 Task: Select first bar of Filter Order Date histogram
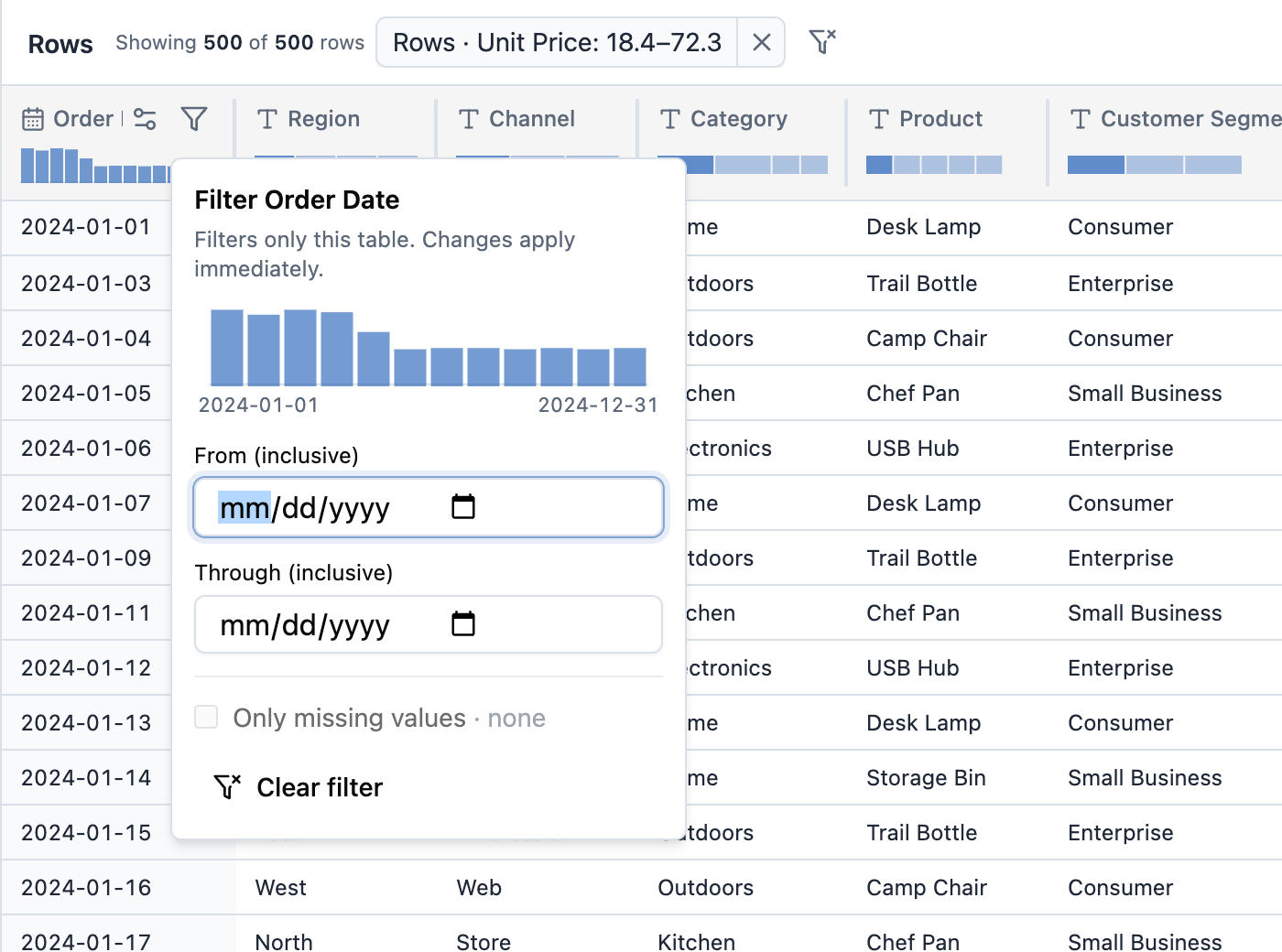[227, 348]
